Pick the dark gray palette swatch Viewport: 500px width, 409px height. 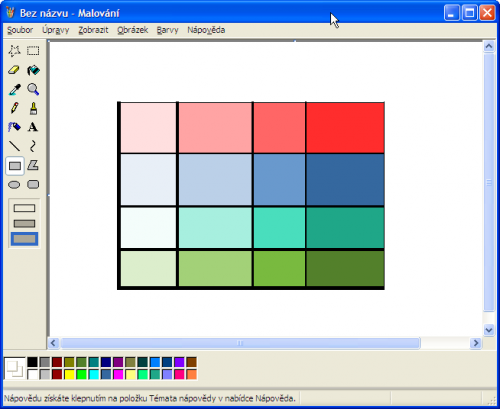coord(45,362)
